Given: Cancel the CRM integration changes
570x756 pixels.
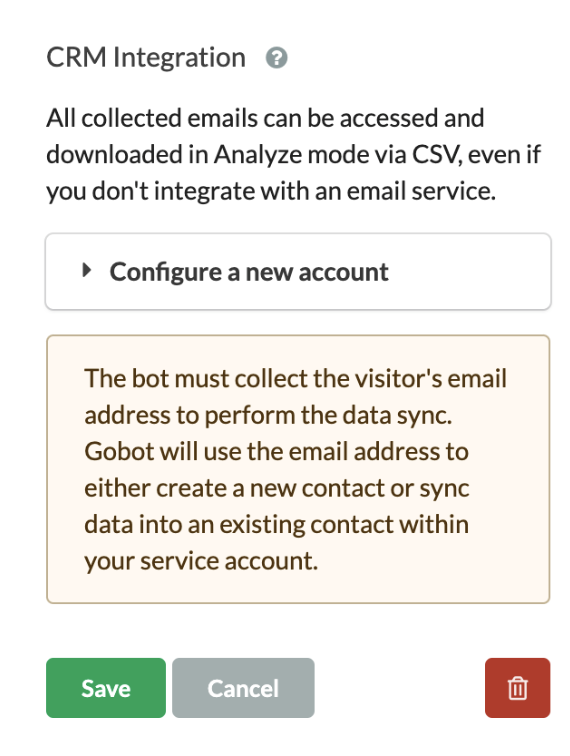Looking at the screenshot, I should coord(243,688).
